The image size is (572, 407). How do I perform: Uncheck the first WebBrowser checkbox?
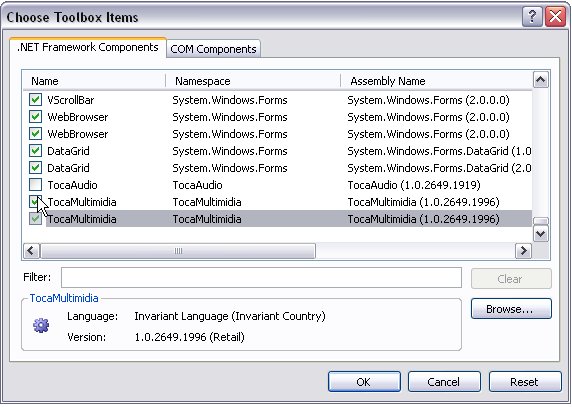35,117
